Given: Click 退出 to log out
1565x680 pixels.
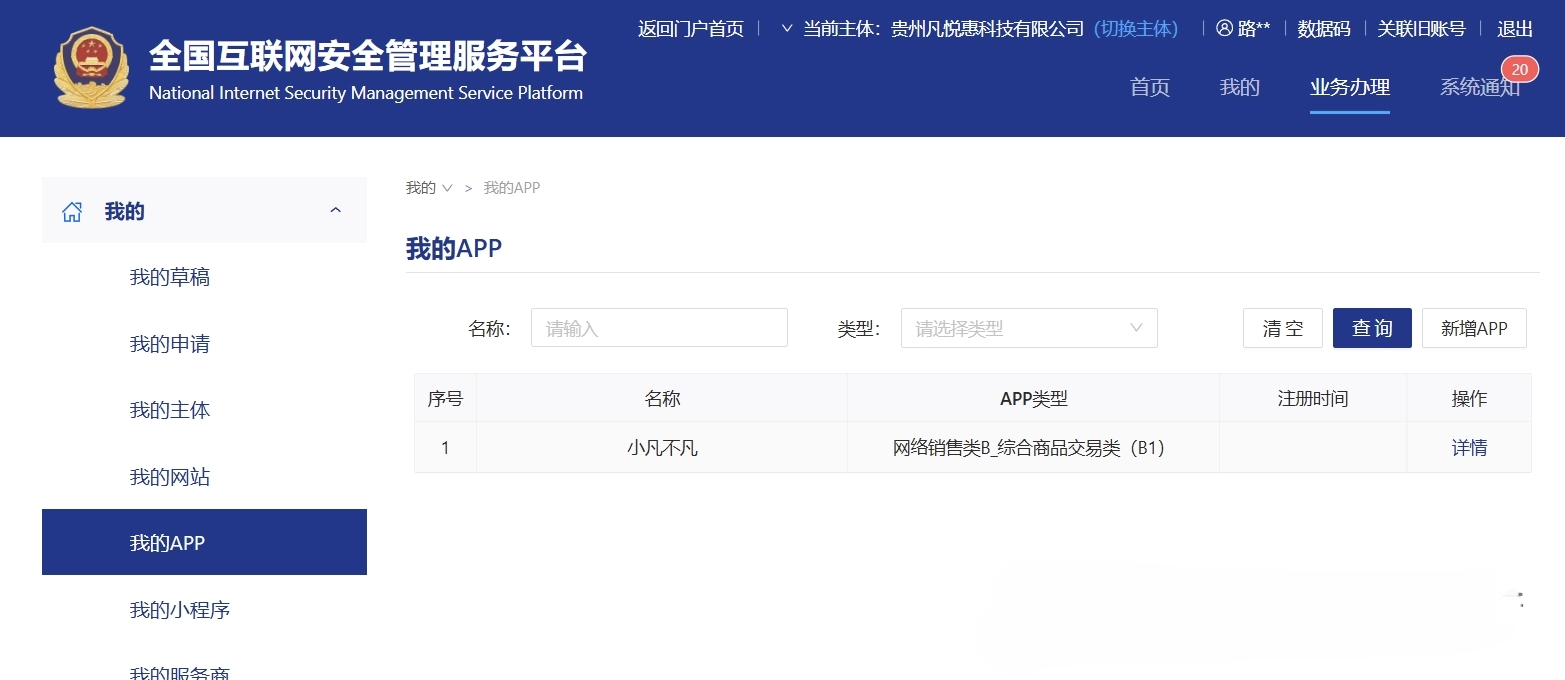Looking at the screenshot, I should click(1514, 29).
